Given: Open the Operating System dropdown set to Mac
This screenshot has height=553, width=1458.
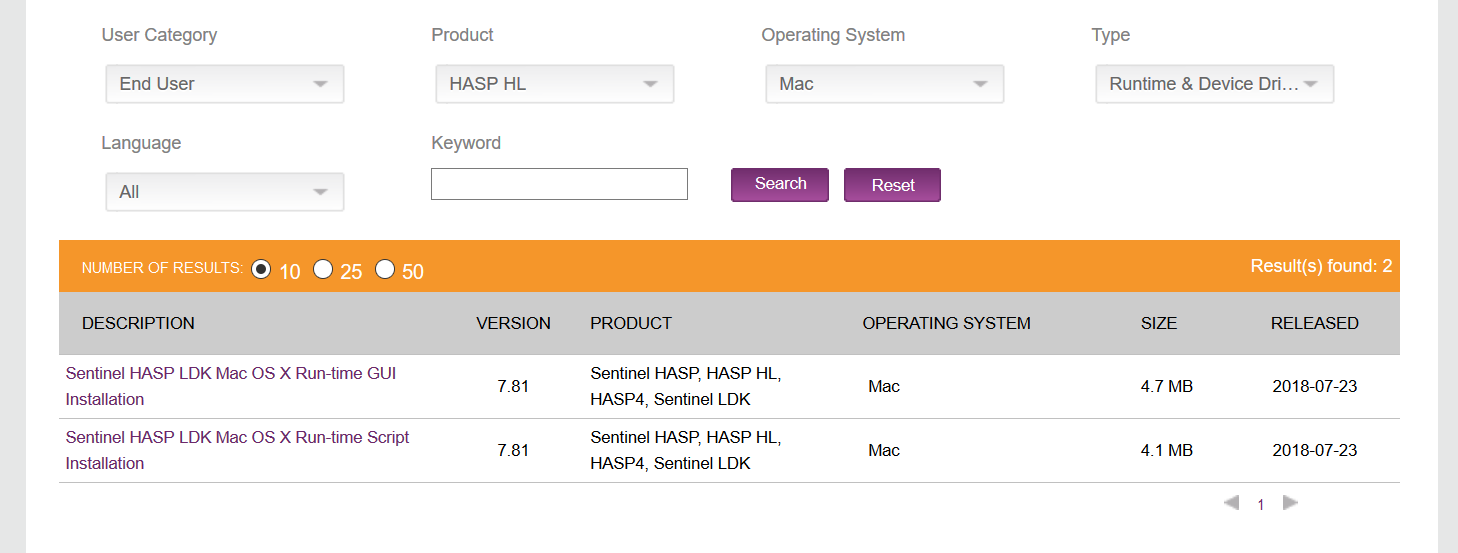Looking at the screenshot, I should click(x=884, y=84).
